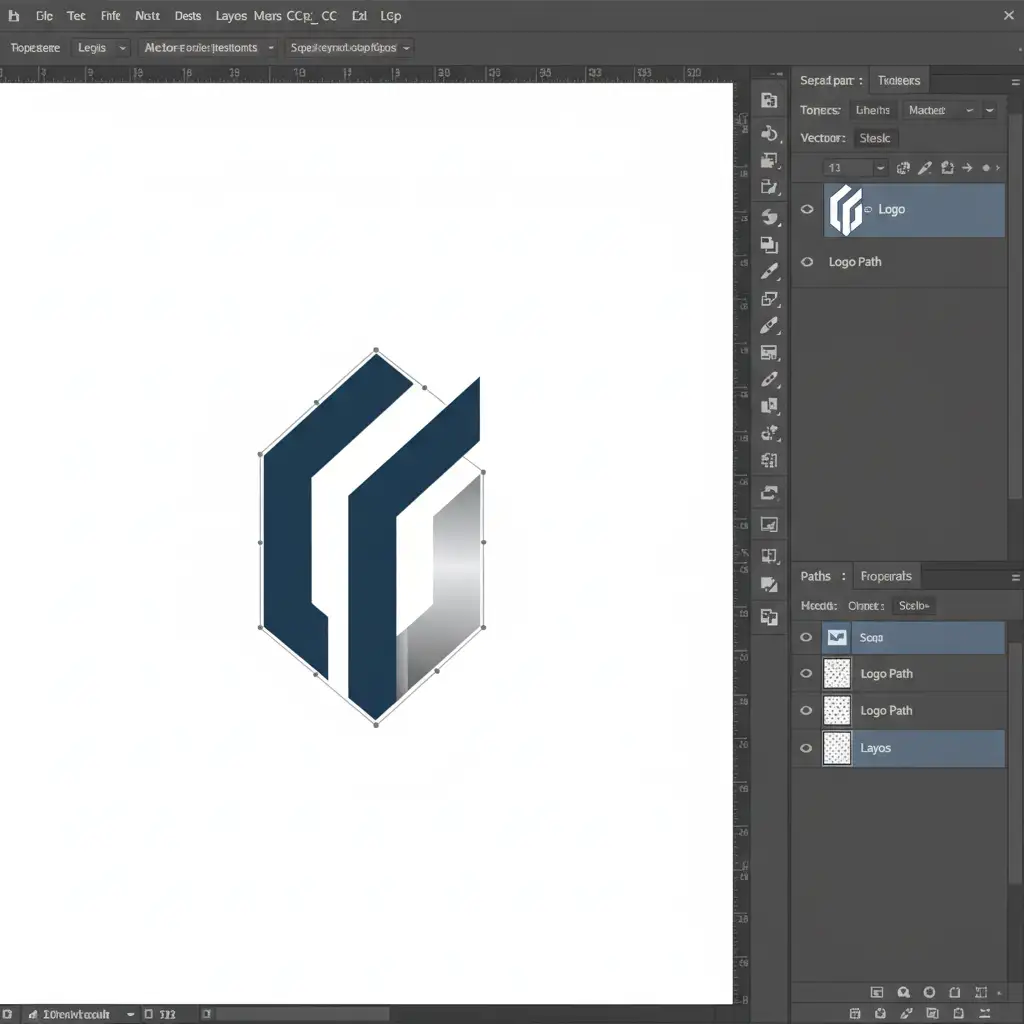The image size is (1024, 1024).
Task: Switch to the Froperats tab
Action: (886, 576)
